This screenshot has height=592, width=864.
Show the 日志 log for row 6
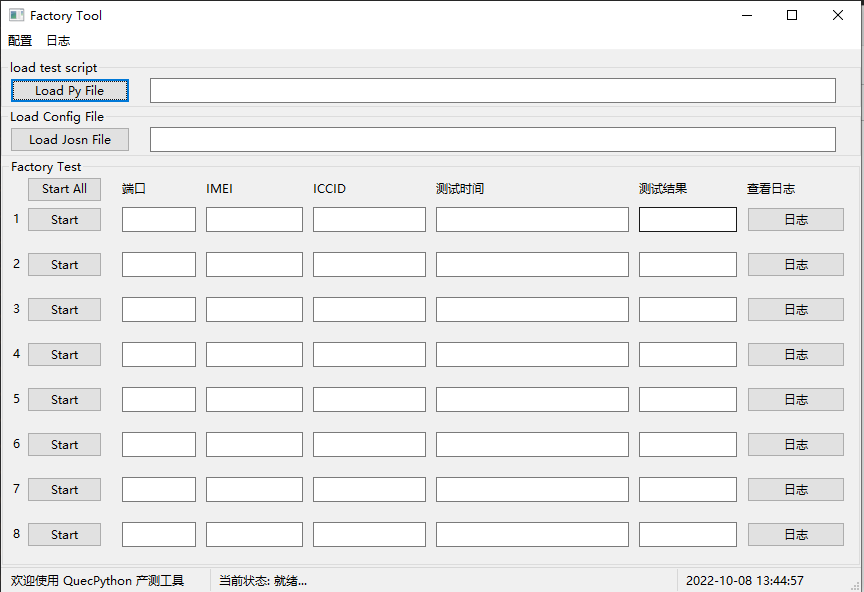tap(796, 445)
